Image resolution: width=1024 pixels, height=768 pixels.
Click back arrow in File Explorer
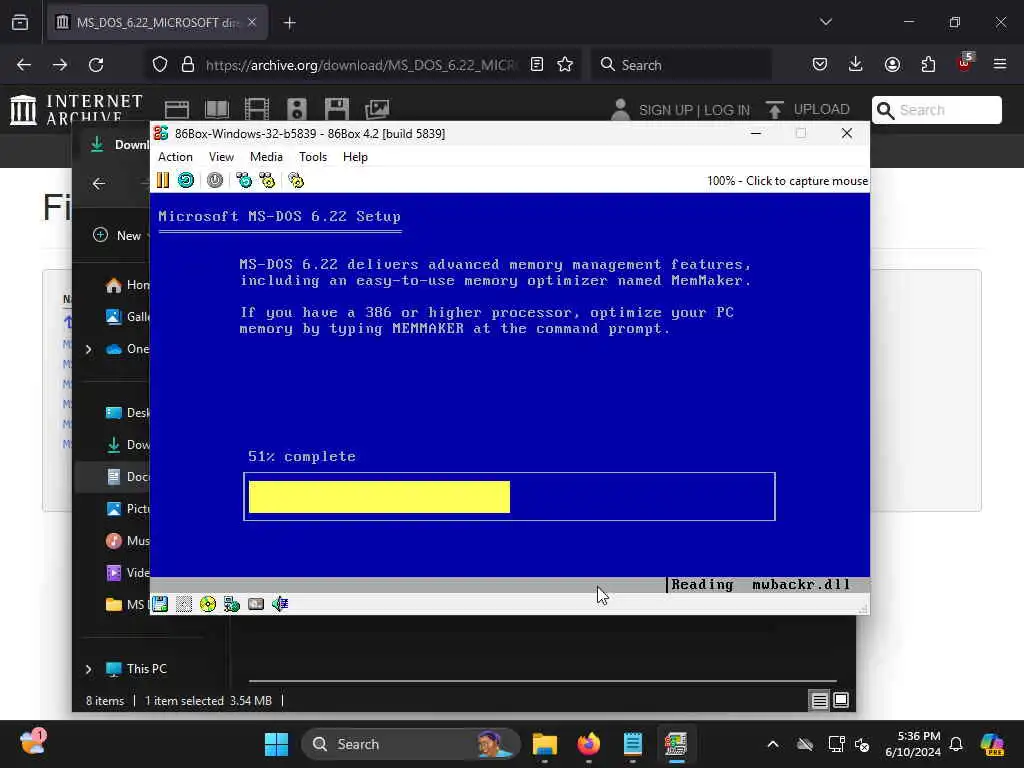point(99,184)
